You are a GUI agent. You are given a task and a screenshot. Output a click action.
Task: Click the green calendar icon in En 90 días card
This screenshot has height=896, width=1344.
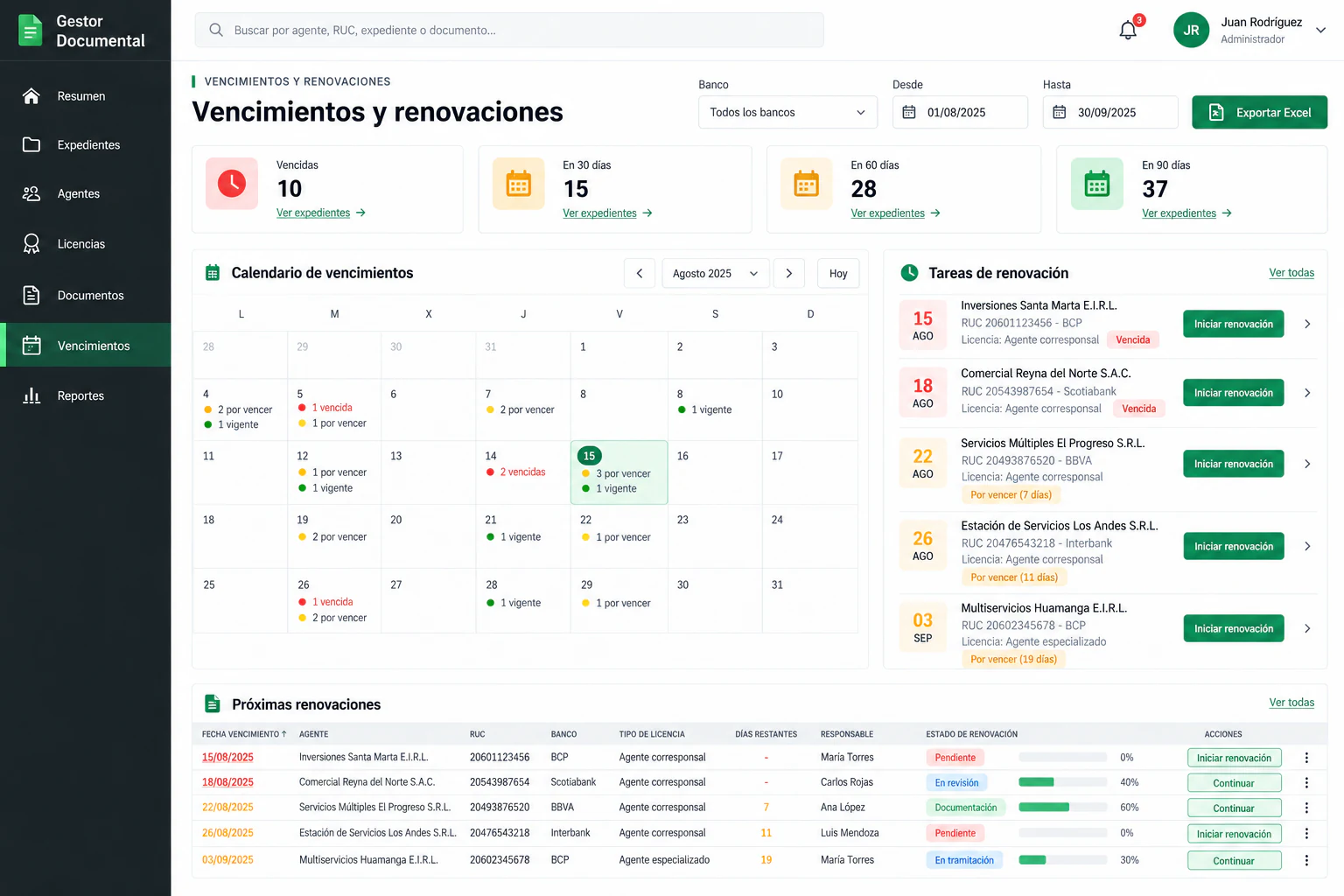pos(1097,184)
